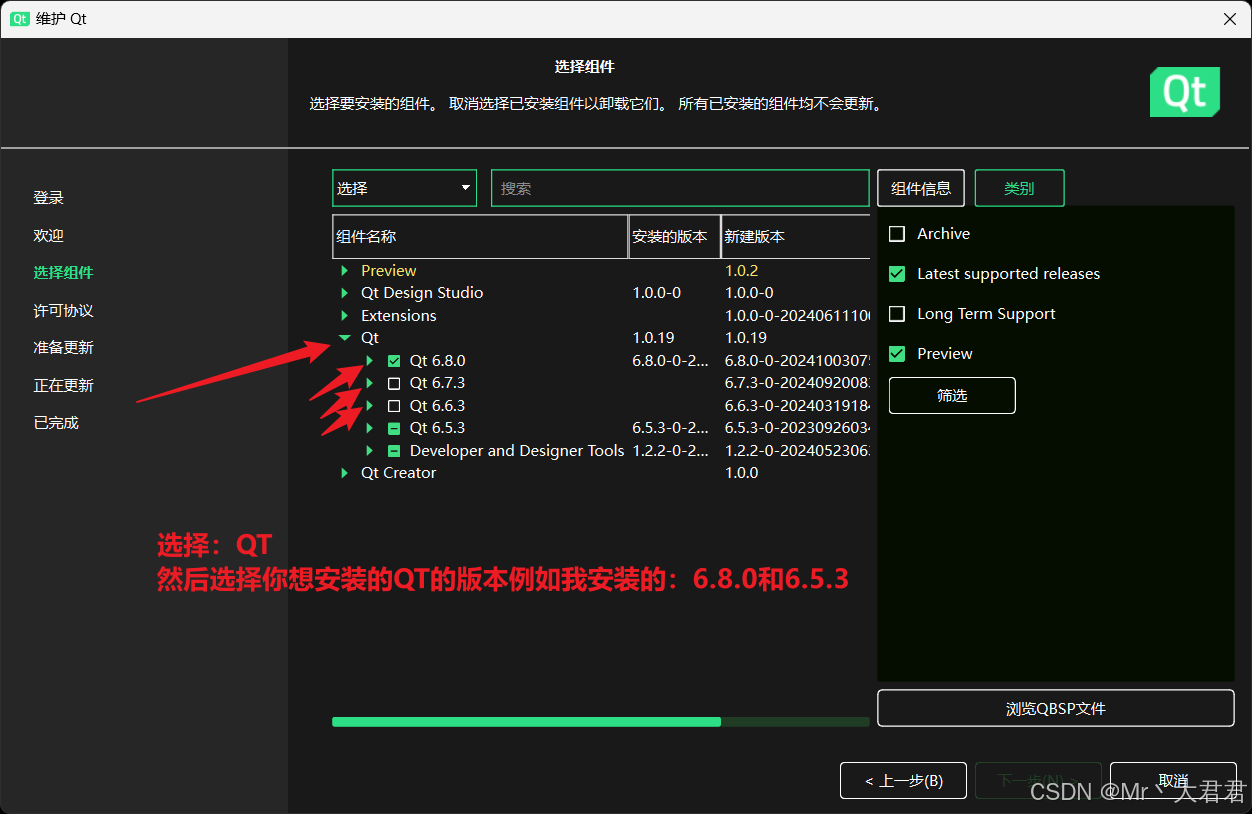Click the 筛选 filter button
Image resolution: width=1252 pixels, height=814 pixels.
952,395
